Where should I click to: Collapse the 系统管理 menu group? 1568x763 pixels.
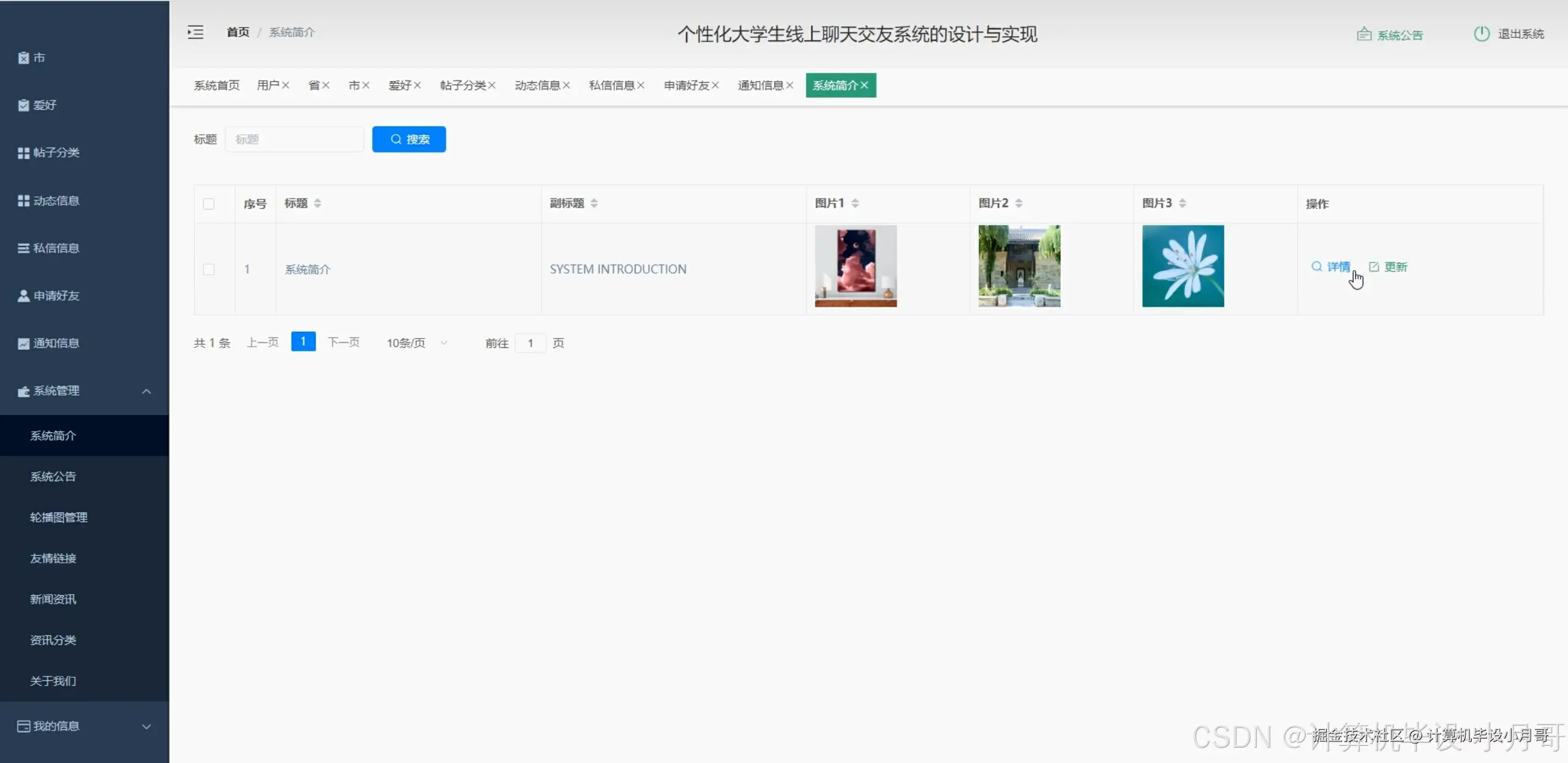pyautogui.click(x=84, y=391)
